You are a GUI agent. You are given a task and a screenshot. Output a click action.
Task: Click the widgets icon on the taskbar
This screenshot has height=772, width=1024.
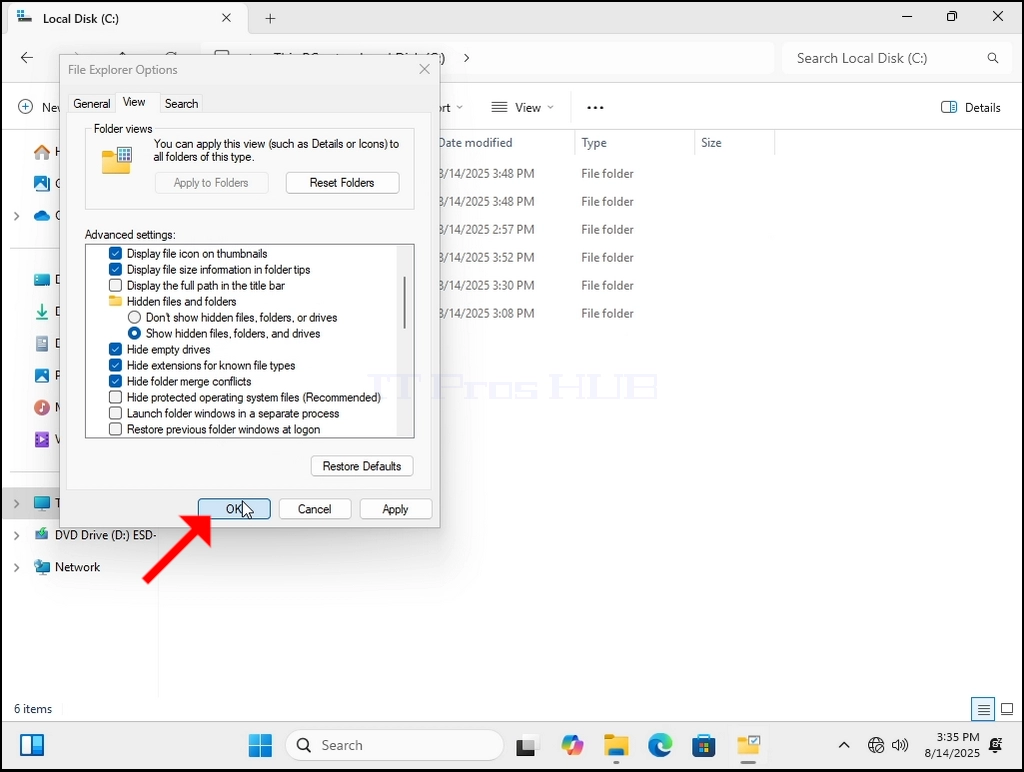[x=31, y=745]
